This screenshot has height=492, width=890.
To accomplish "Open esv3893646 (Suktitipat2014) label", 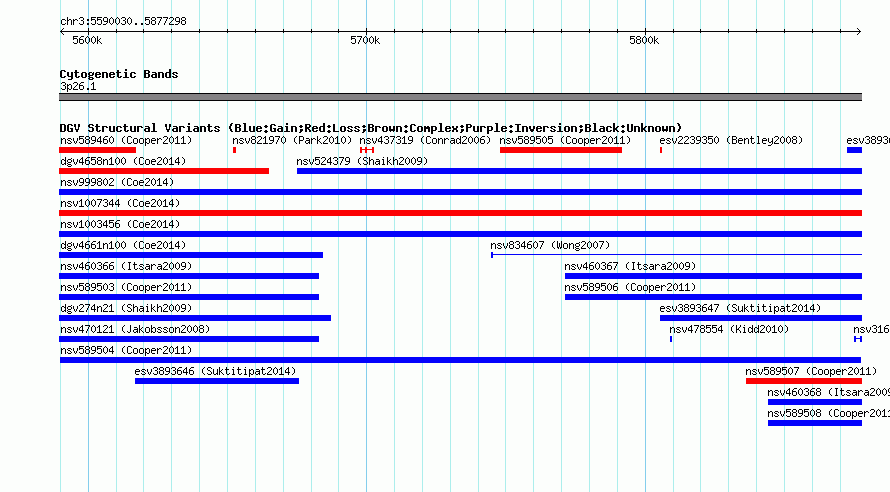I will point(215,371).
